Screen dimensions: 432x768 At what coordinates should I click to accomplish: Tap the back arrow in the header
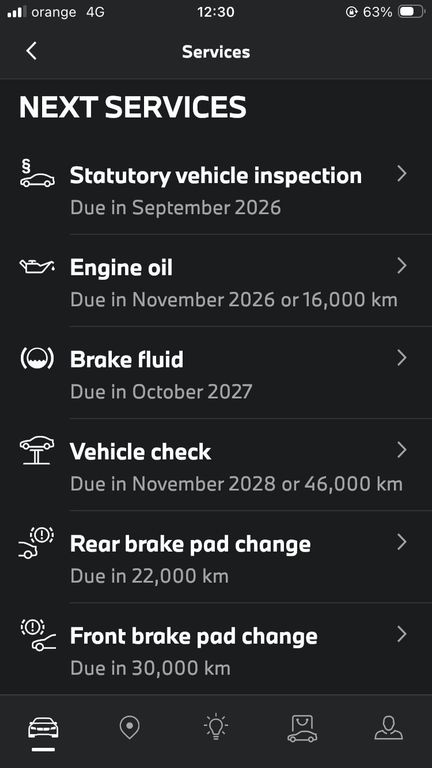pos(31,51)
